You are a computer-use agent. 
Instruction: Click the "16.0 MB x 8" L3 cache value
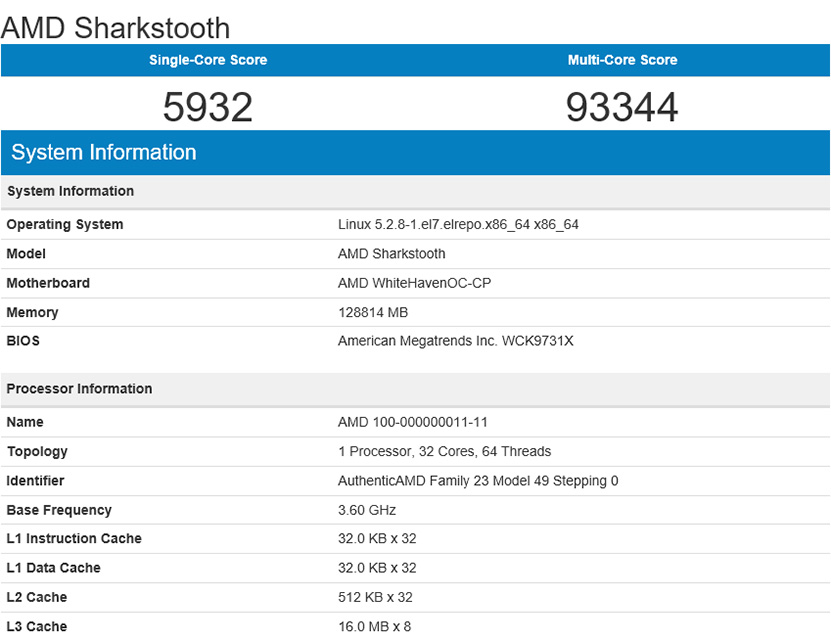pyautogui.click(x=375, y=626)
